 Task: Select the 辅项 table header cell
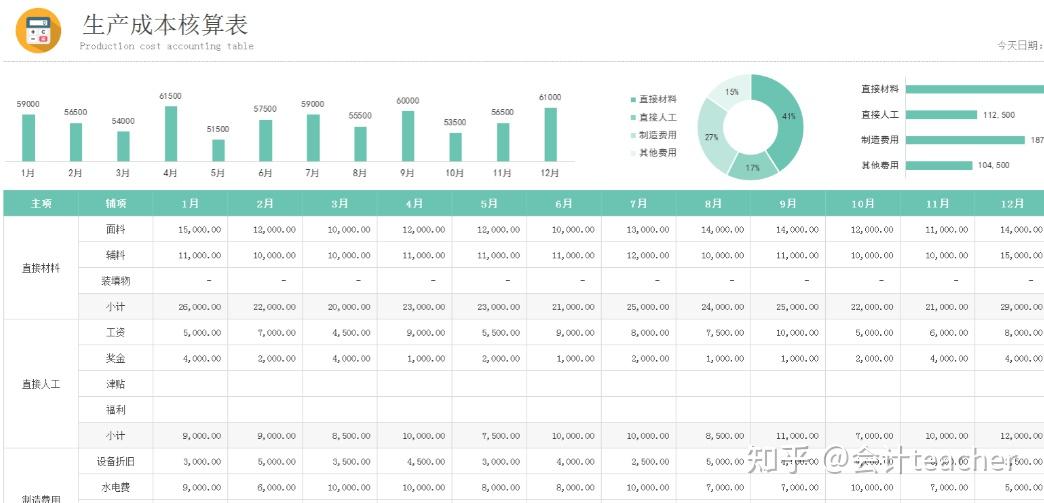point(116,203)
